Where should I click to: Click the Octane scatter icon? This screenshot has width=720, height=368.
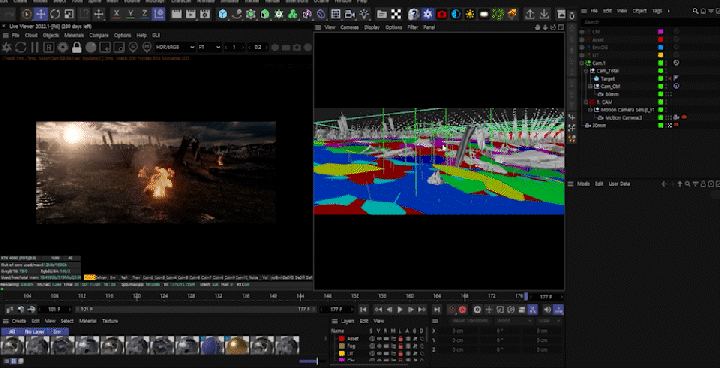pyautogui.click(x=498, y=14)
